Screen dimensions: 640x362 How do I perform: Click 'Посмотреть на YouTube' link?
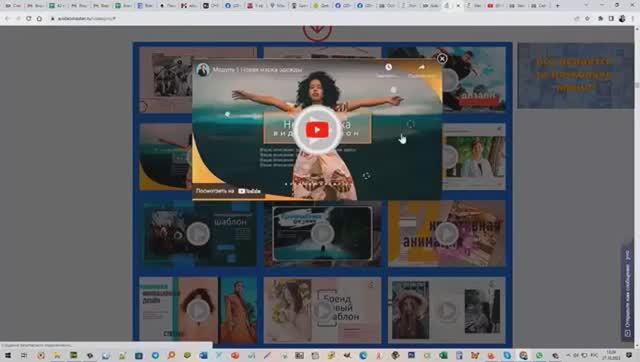pos(229,191)
